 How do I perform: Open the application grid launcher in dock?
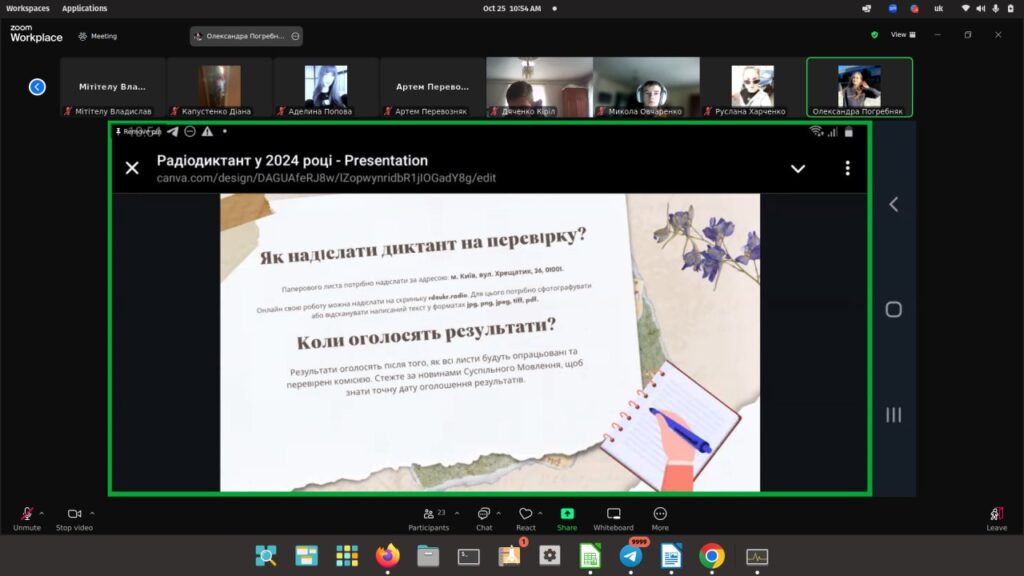(x=347, y=556)
